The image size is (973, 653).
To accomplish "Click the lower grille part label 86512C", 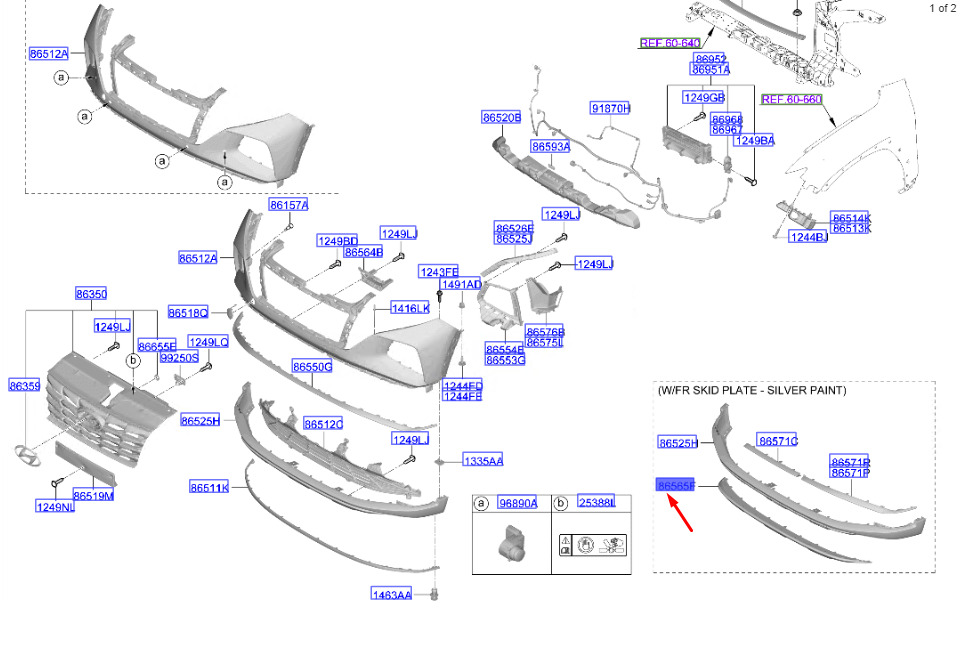I will click(323, 424).
